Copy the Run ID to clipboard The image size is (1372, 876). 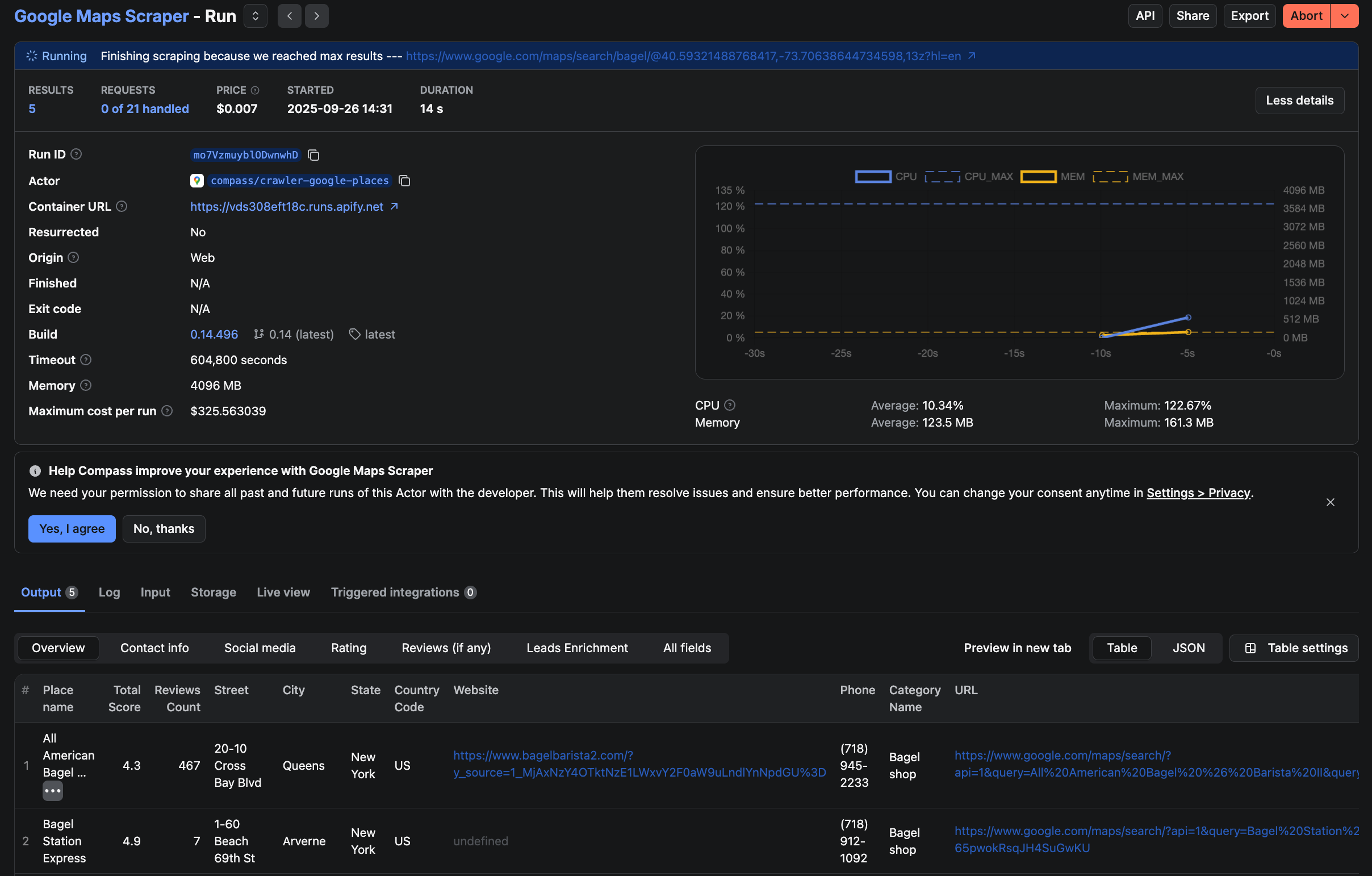(313, 155)
